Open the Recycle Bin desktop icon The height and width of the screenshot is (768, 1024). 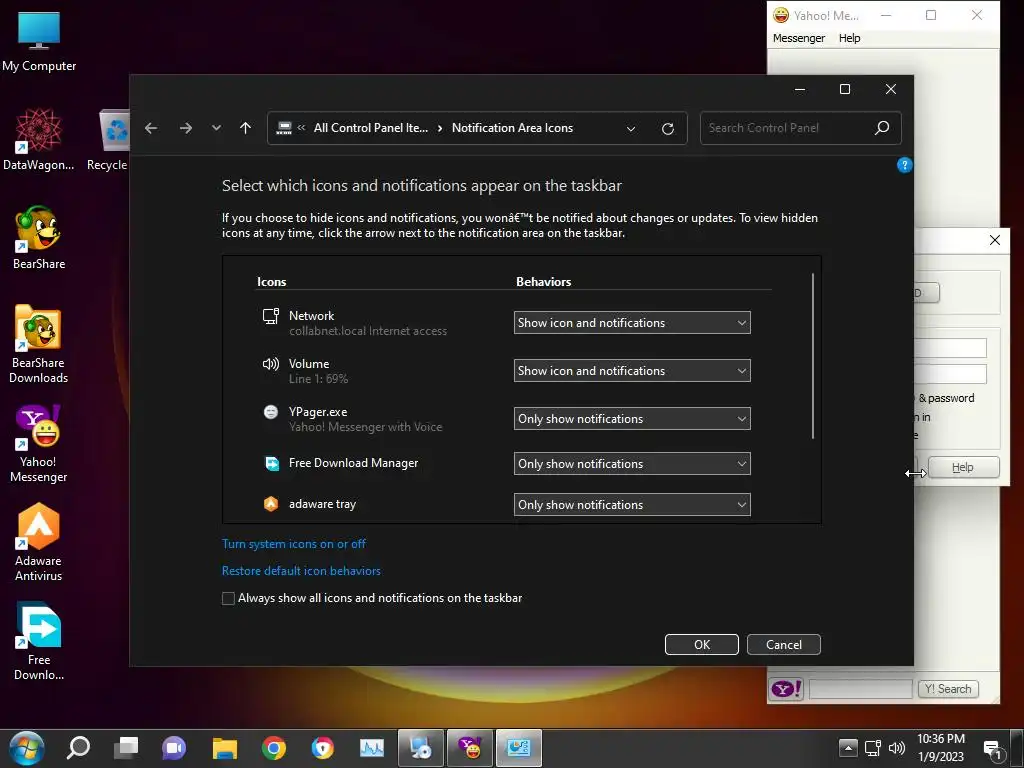coord(108,140)
